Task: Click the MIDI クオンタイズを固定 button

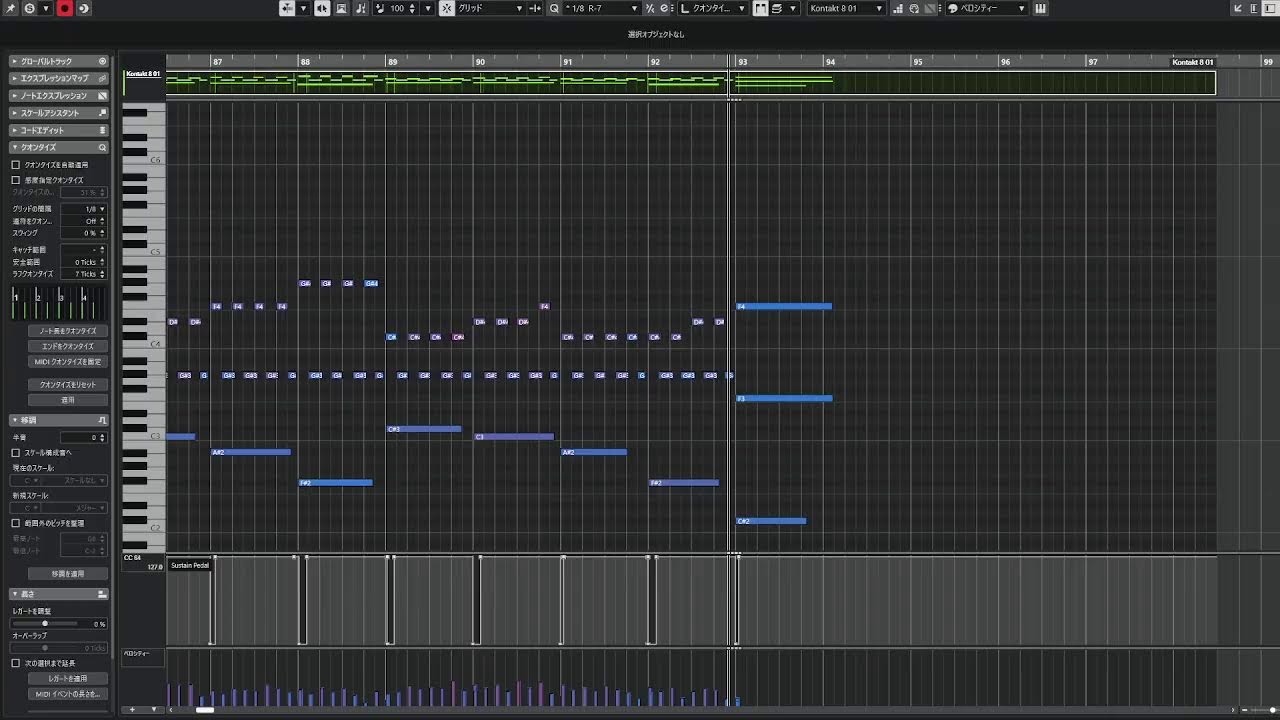Action: [68, 362]
